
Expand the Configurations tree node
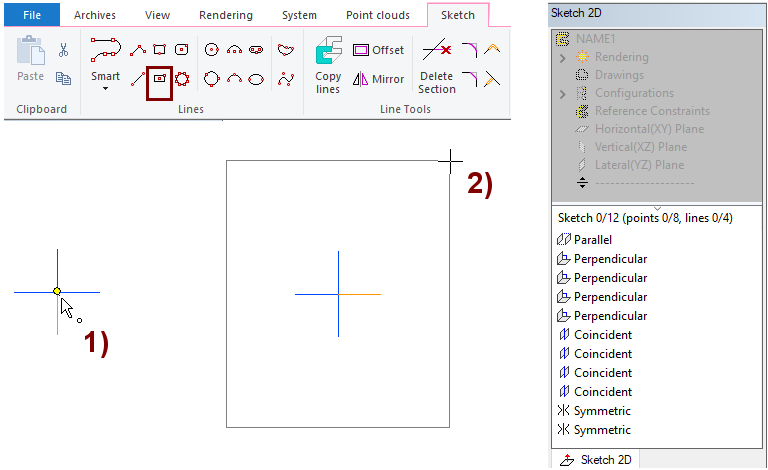[563, 93]
